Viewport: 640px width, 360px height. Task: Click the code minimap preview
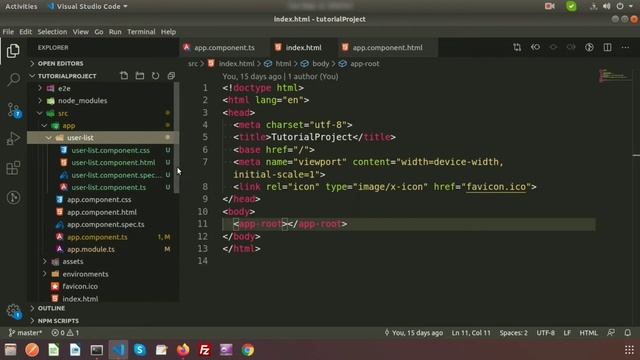[x=614, y=76]
